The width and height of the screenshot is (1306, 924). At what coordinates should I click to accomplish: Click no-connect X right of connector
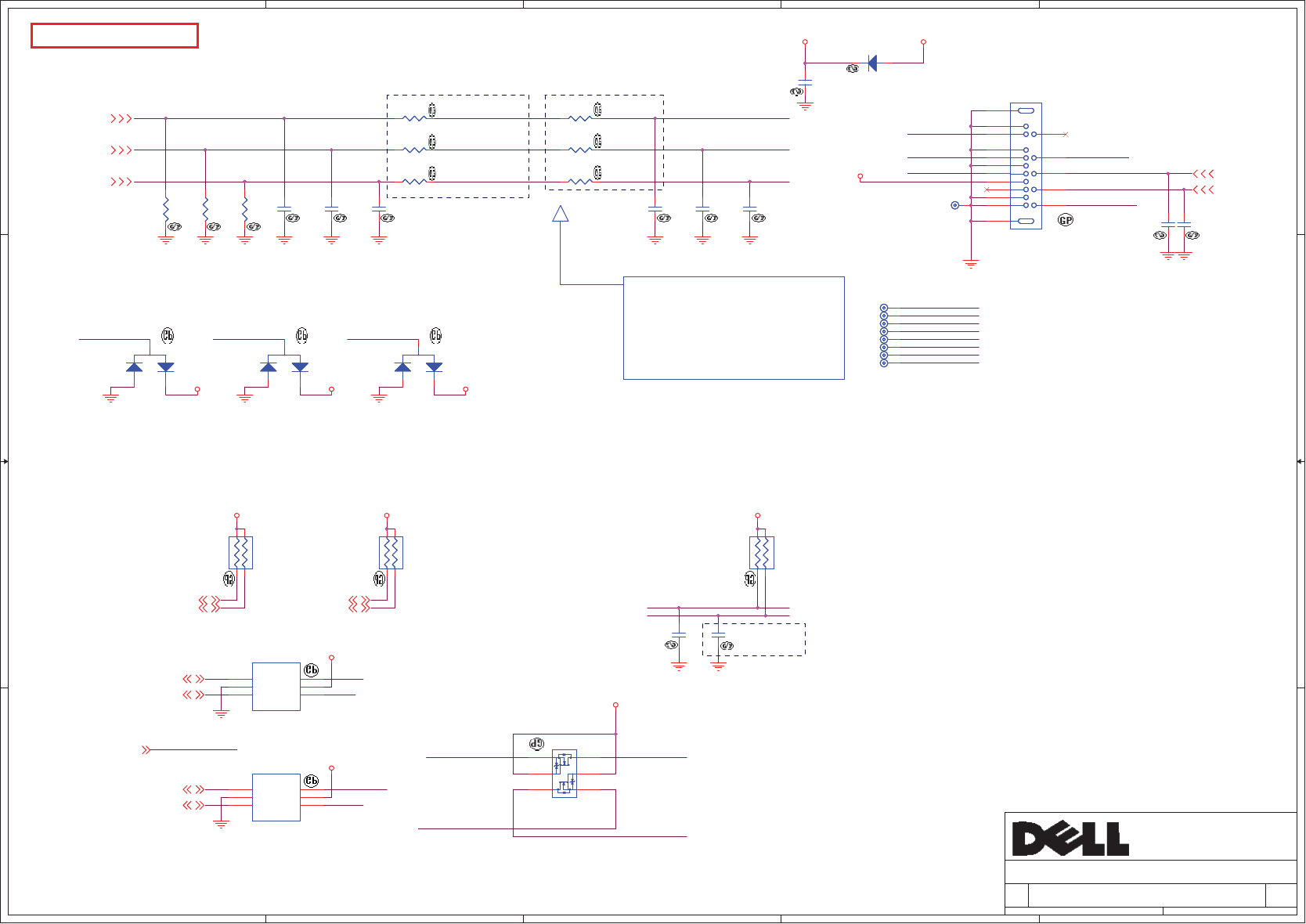(1066, 135)
